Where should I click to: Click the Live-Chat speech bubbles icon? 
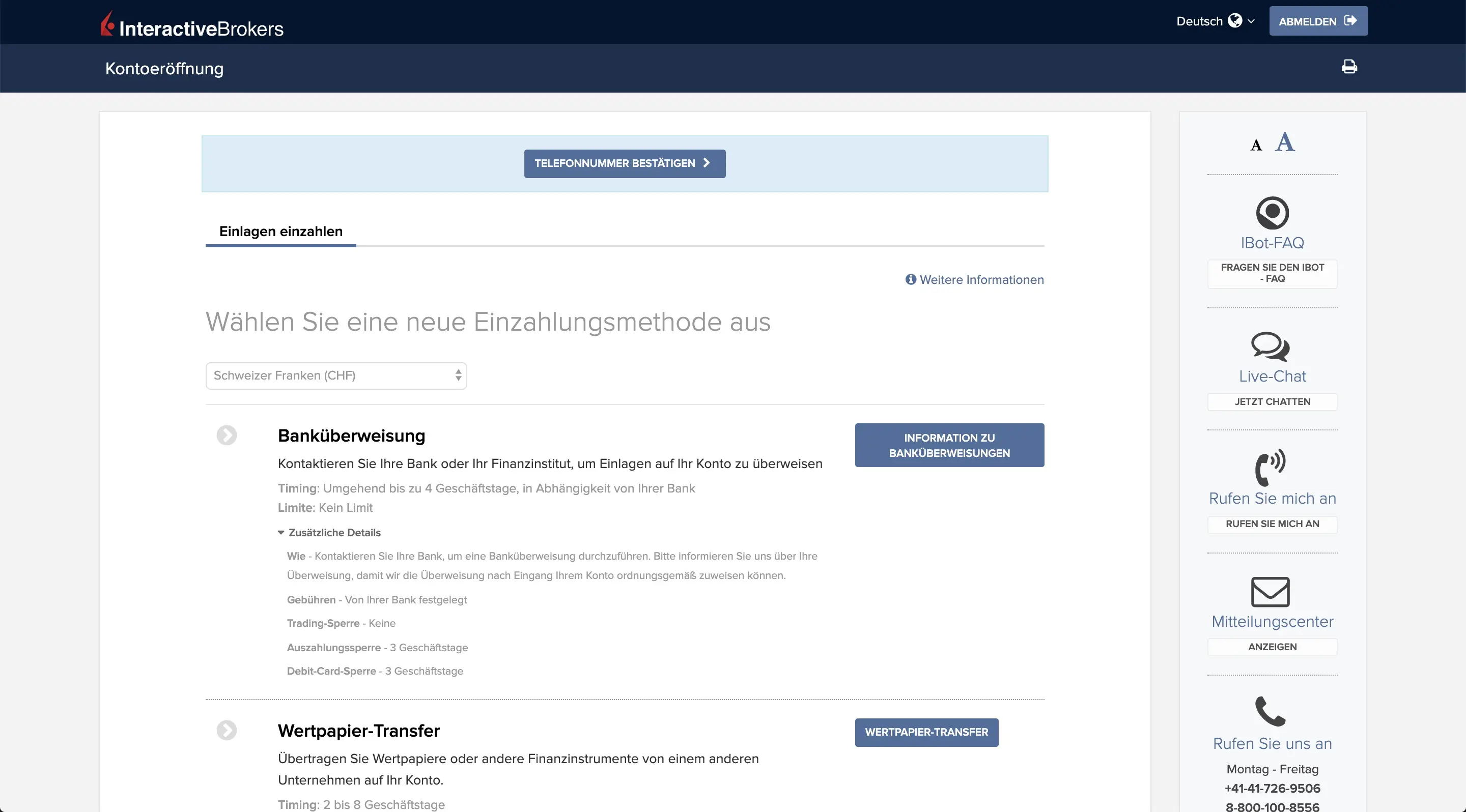coord(1270,347)
